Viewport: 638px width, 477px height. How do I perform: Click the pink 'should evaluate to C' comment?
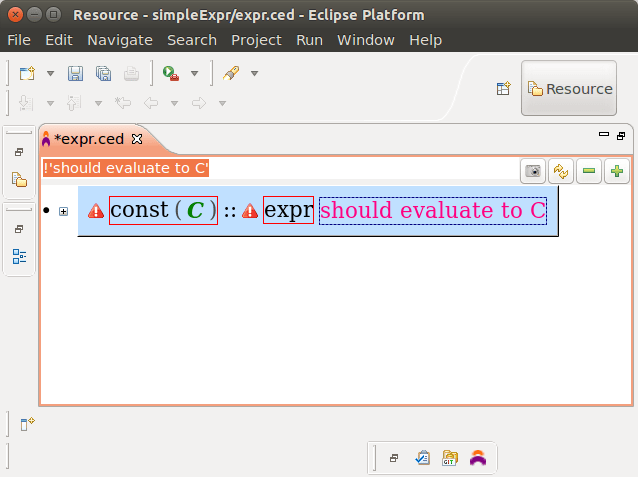pos(432,211)
